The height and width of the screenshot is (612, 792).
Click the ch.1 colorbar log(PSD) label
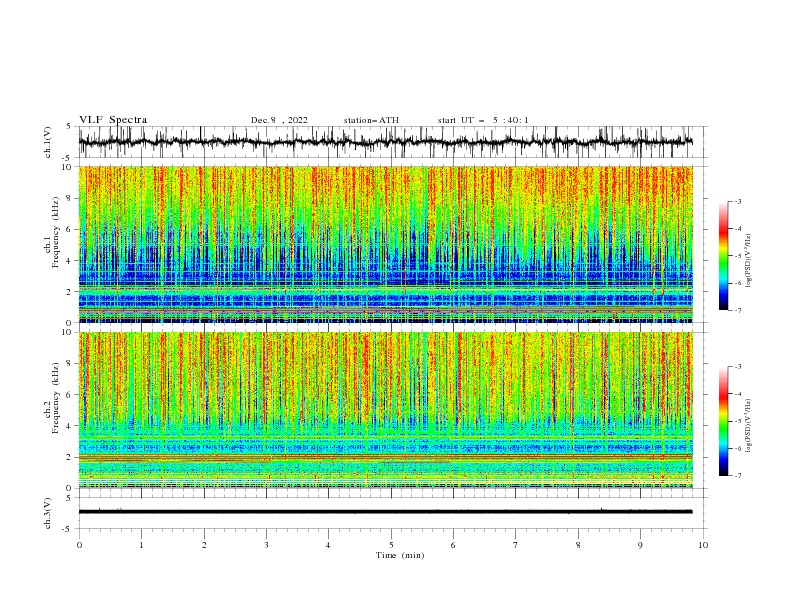pos(748,261)
